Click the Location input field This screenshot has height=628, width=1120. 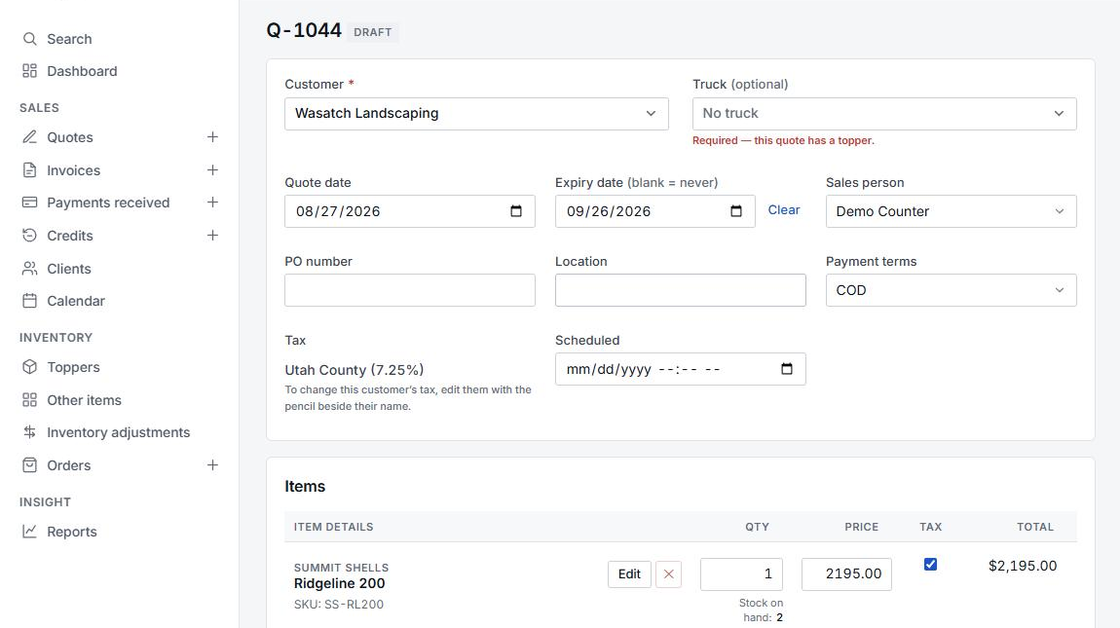(681, 290)
